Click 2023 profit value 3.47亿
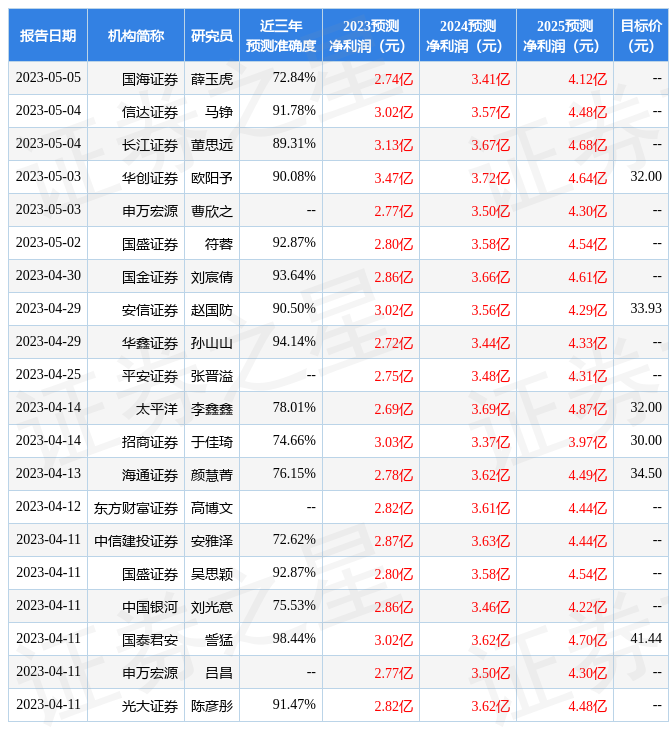 [393, 178]
